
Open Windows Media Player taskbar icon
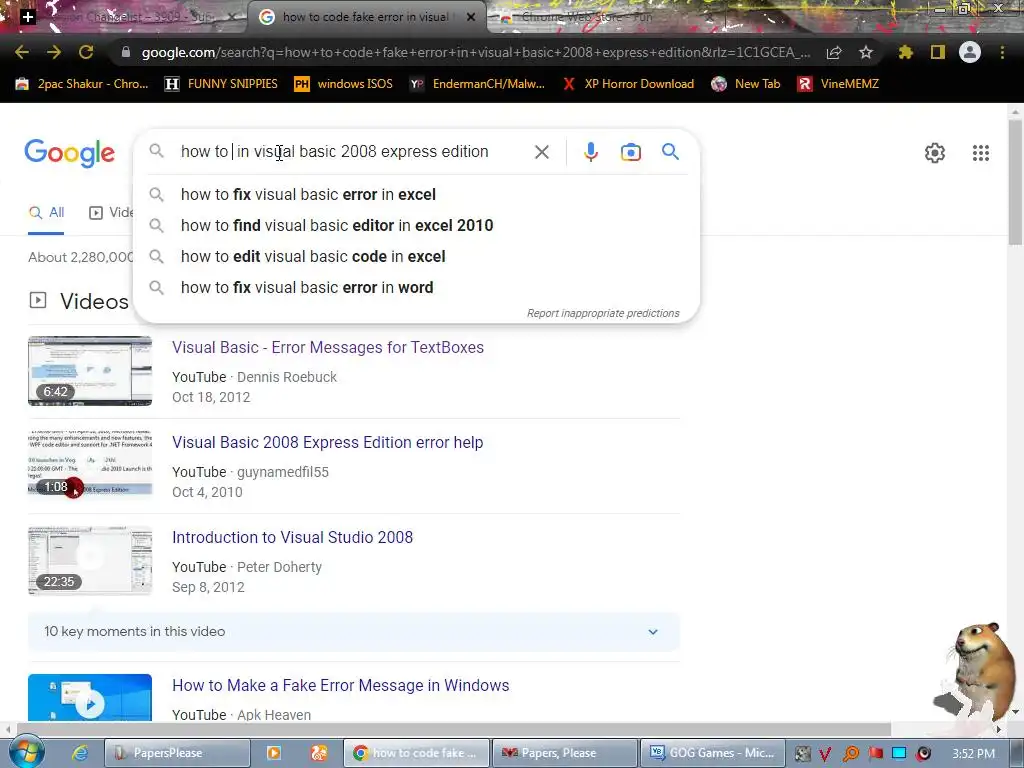(x=274, y=753)
